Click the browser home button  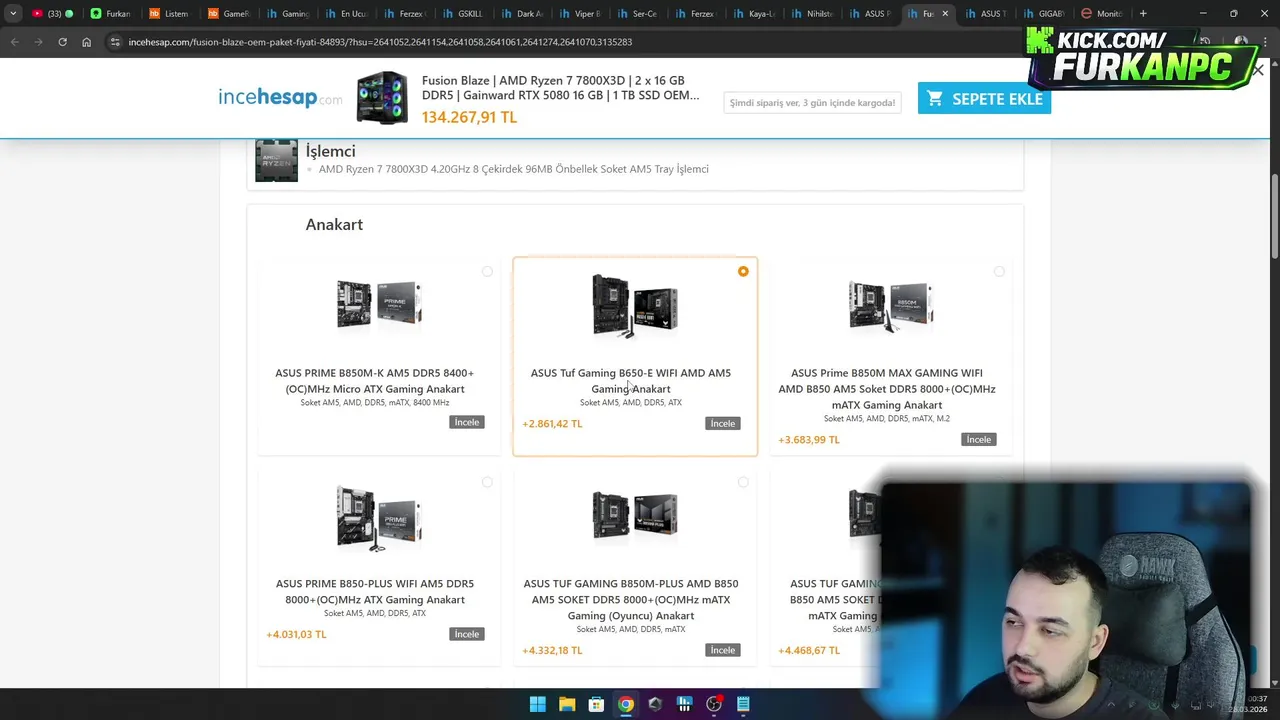(x=86, y=42)
